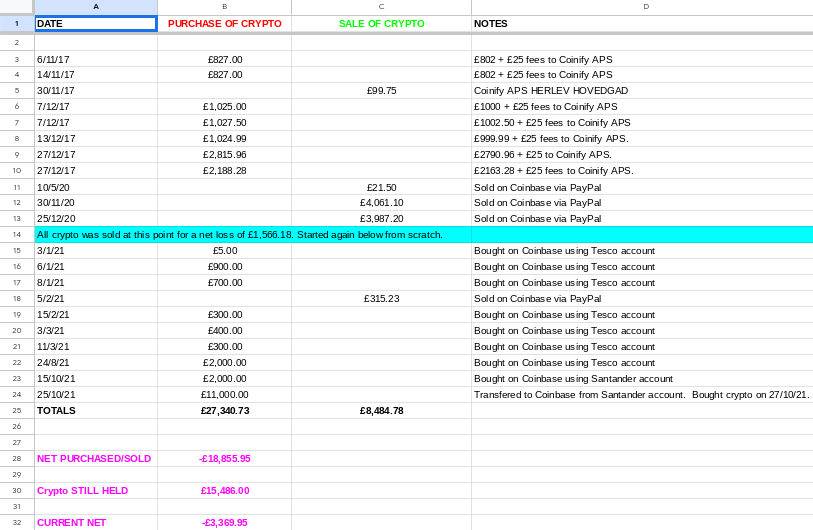Click date cell 11/3/21
The image size is (813, 530).
[x=96, y=346]
